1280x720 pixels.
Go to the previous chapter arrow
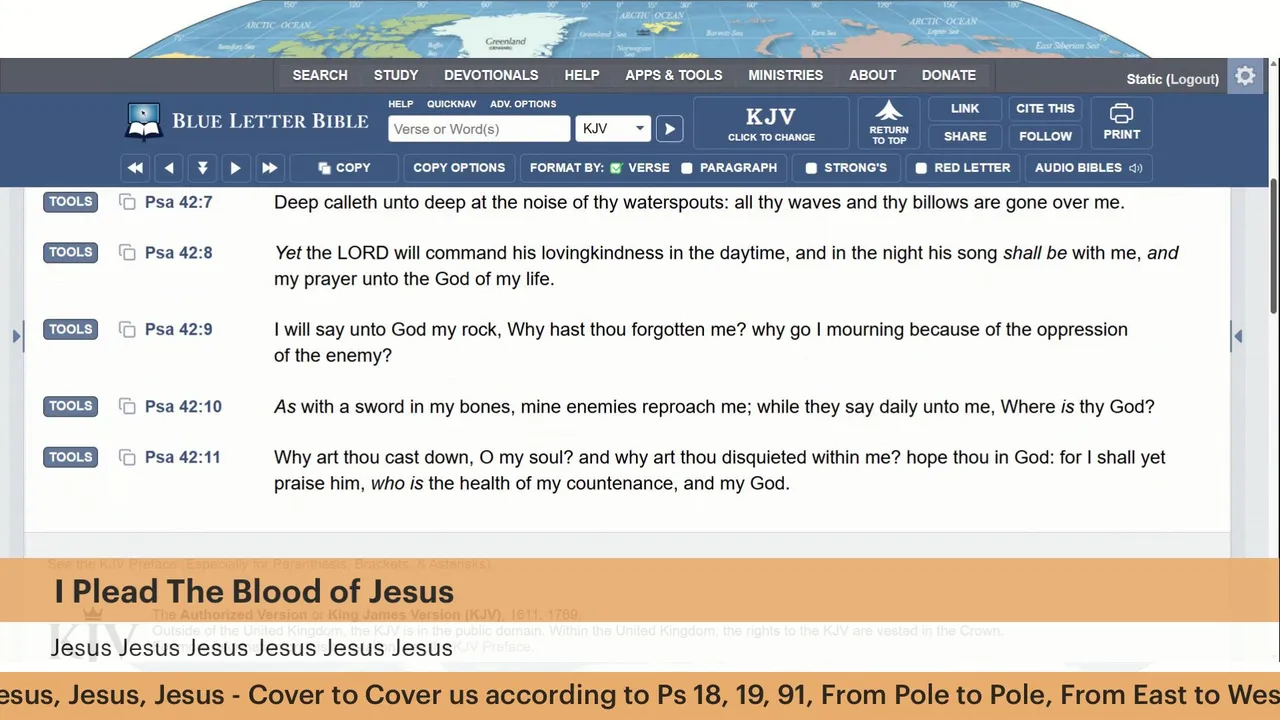[169, 168]
